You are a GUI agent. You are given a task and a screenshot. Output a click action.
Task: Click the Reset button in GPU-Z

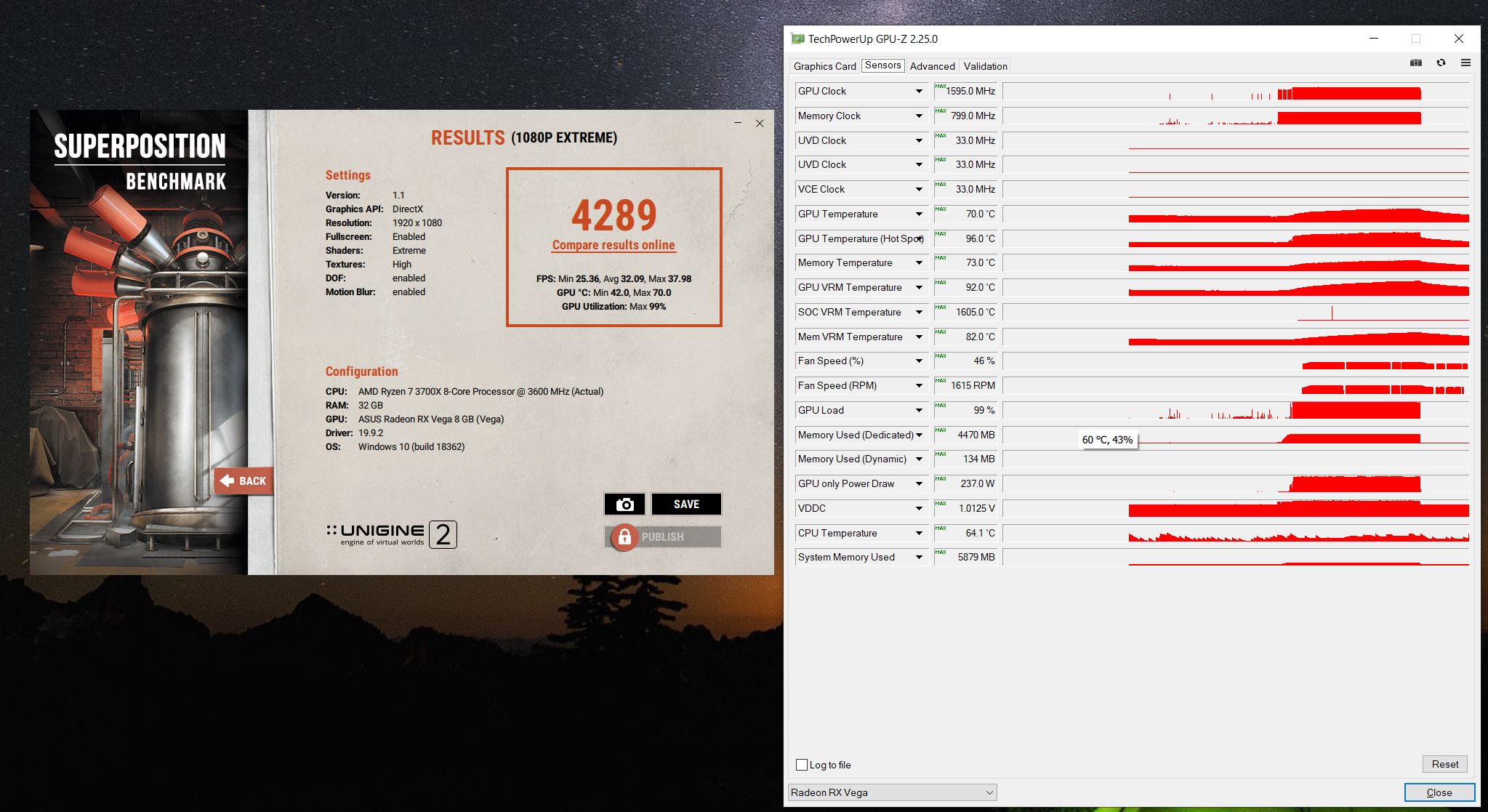(1444, 764)
